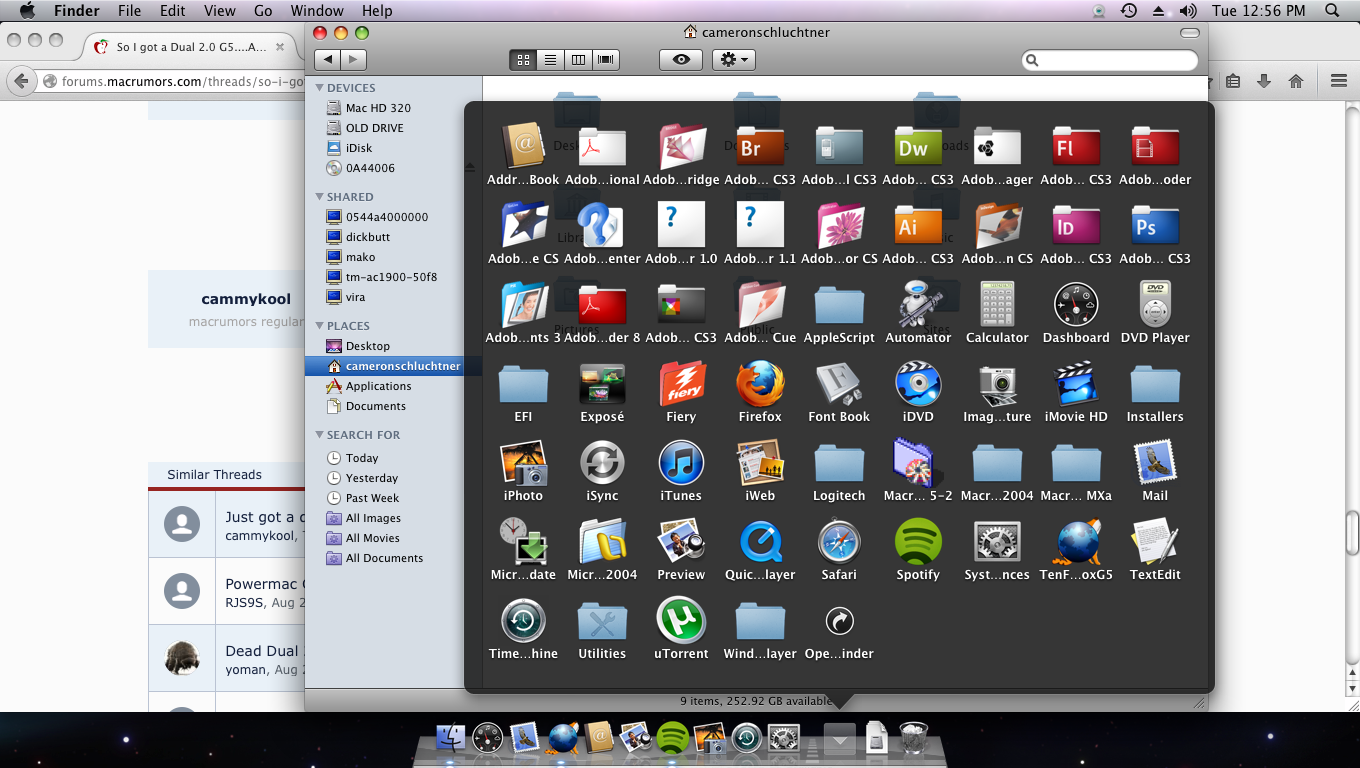Viewport: 1360px width, 768px height.
Task: Toggle Quick Look with the eye button
Action: (681, 60)
